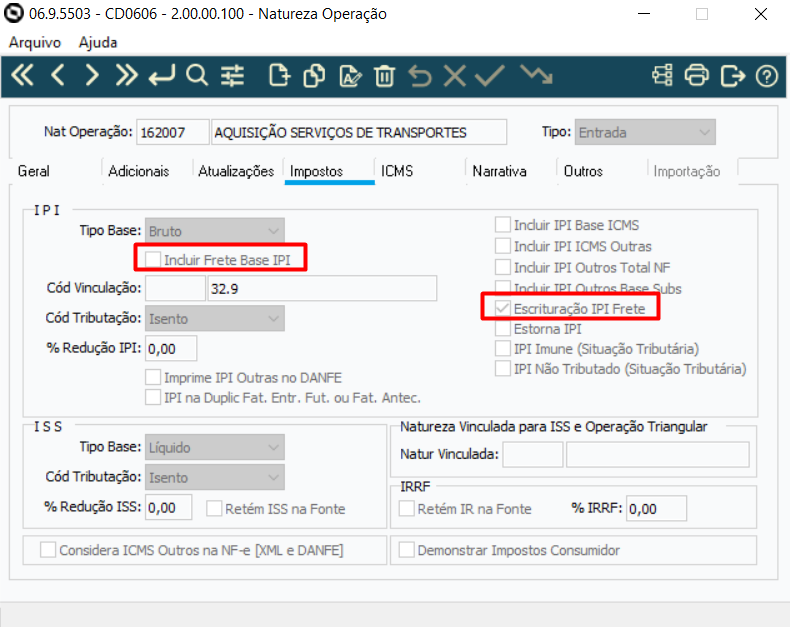The height and width of the screenshot is (627, 790).
Task: Enable Imprime IPI Outras no DANFE
Action: pos(153,378)
